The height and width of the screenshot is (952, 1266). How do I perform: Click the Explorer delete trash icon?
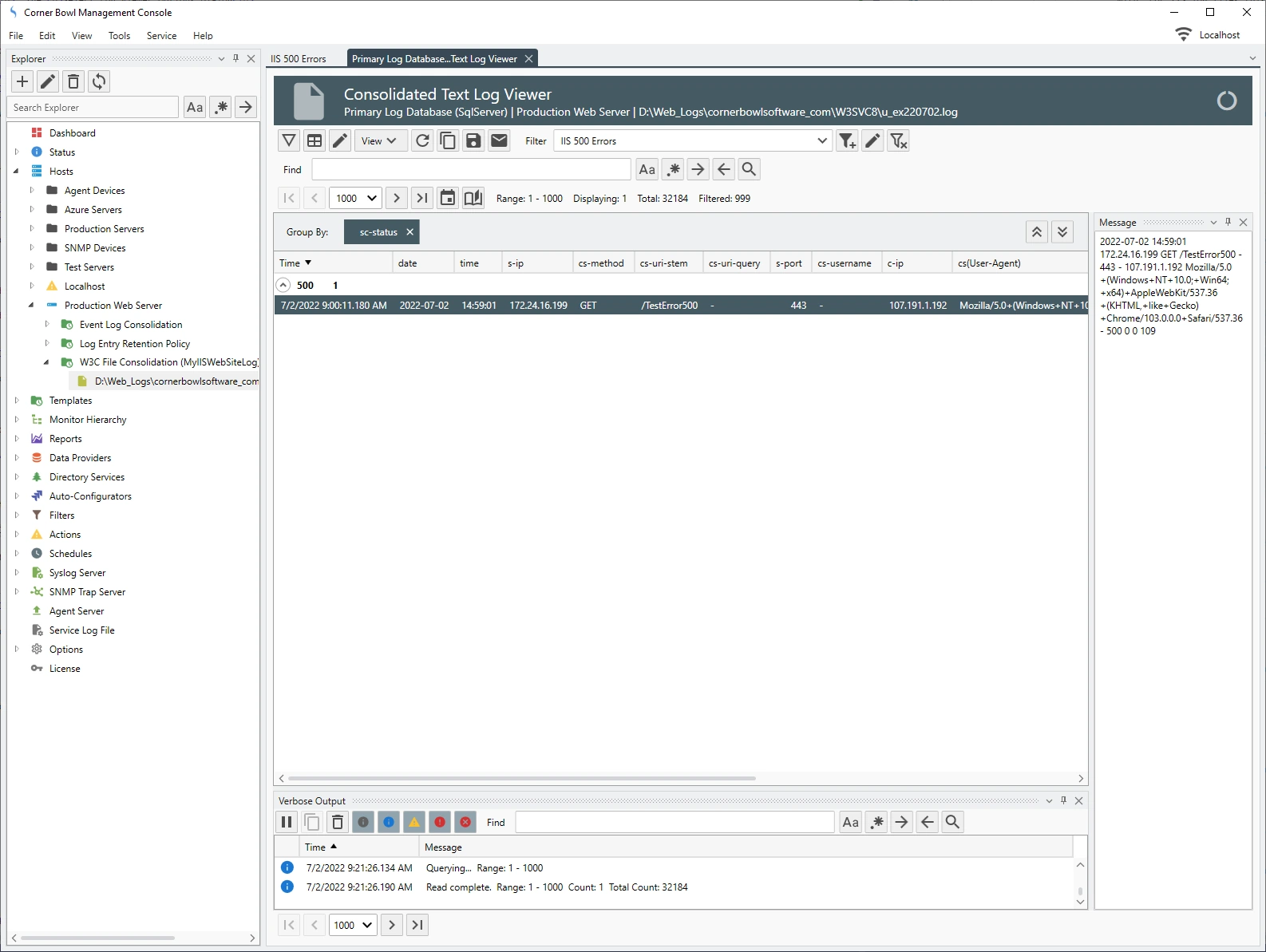73,81
